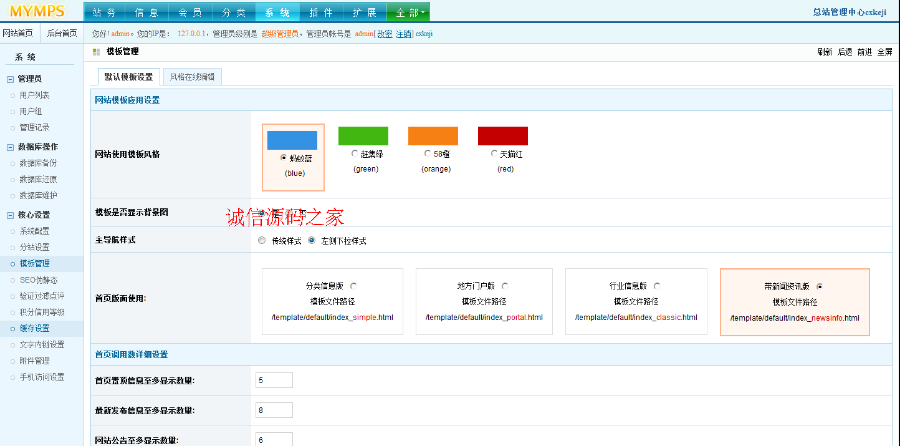Switch to the 默认模板设置 tab
900x446 pixels.
pos(129,77)
